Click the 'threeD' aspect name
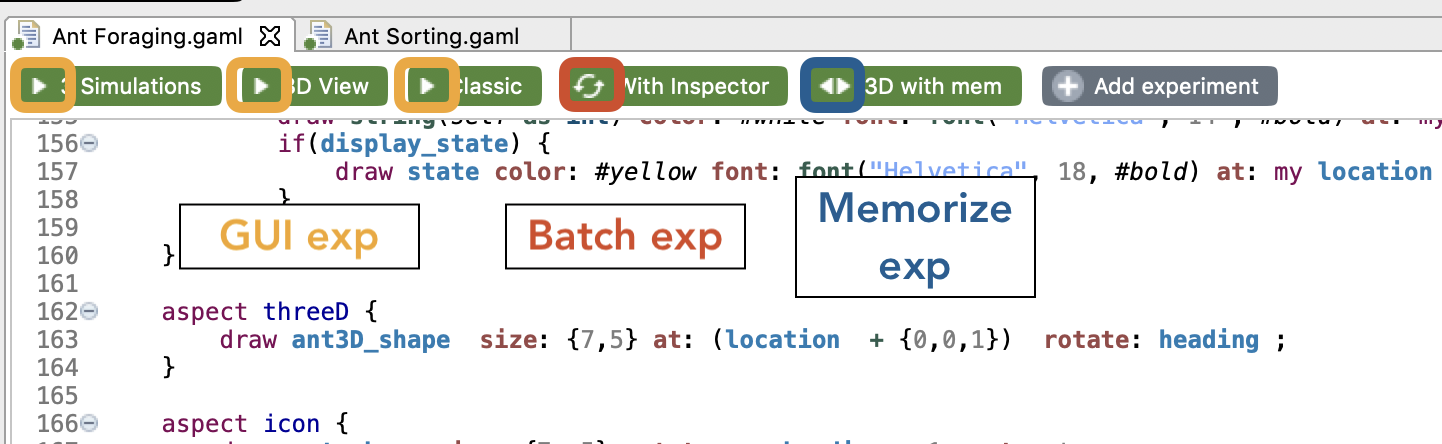Image resolution: width=1442 pixels, height=444 pixels. click(x=306, y=311)
